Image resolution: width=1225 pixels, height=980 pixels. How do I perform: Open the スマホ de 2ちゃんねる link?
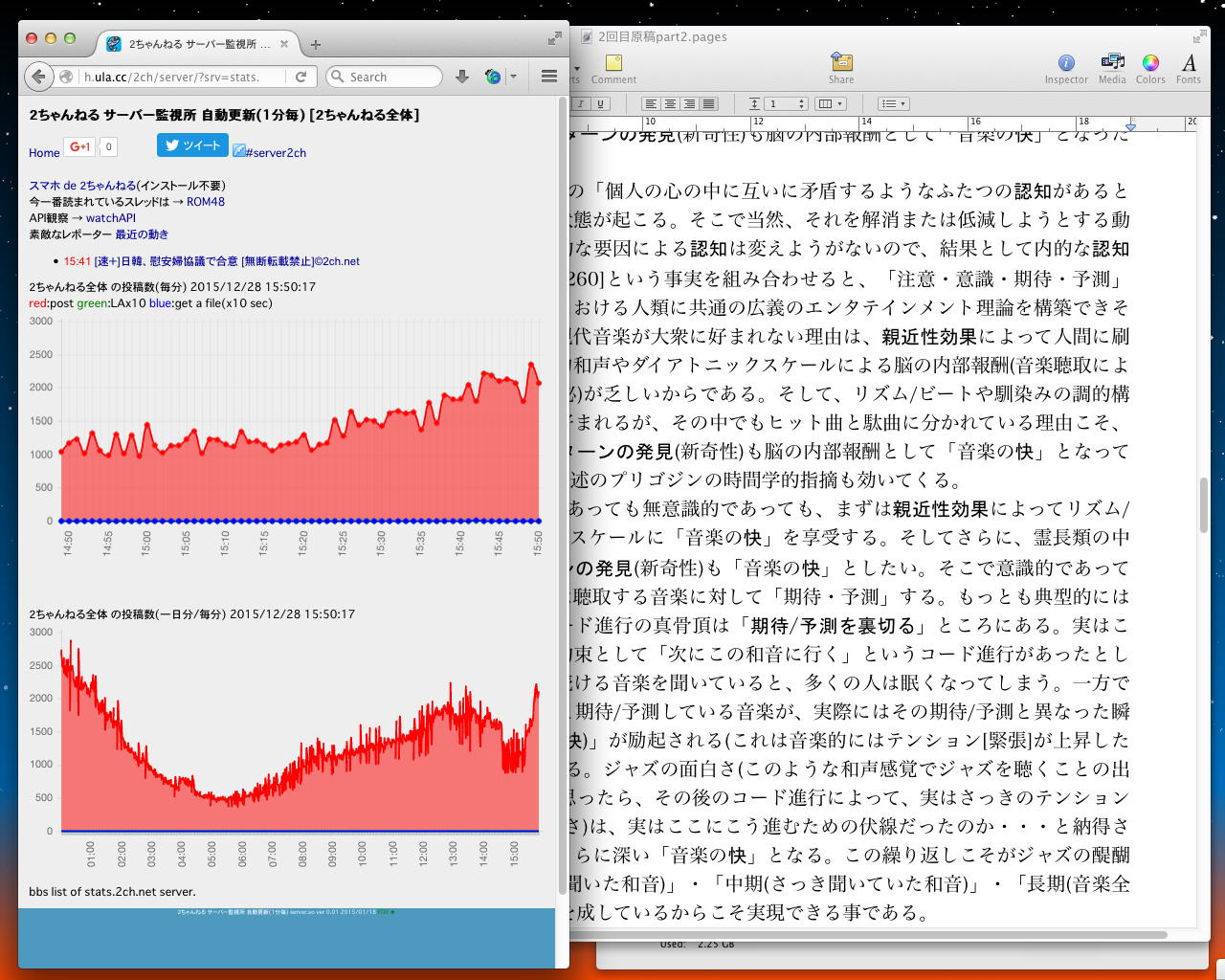tap(82, 186)
